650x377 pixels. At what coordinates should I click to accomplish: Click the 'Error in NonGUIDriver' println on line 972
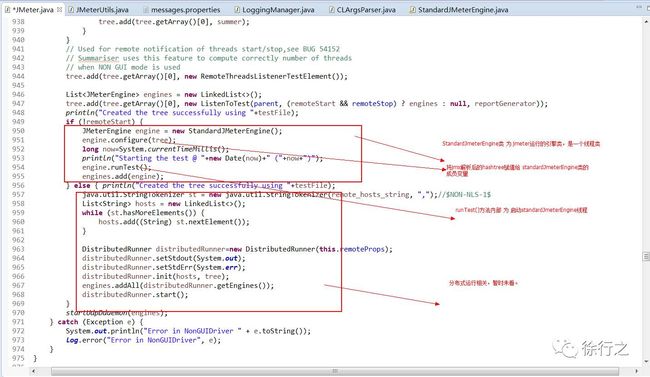[188, 331]
